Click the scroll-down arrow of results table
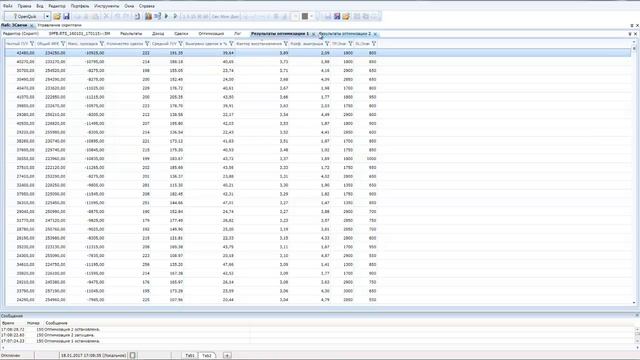This screenshot has height=360, width=640. (634, 303)
